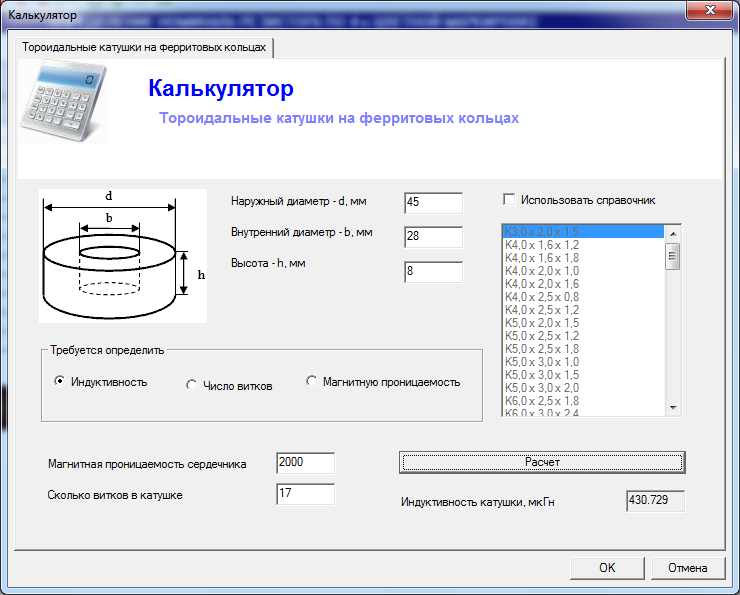Click the Наружный диаметр input field
Image resolution: width=740 pixels, height=595 pixels.
click(x=434, y=203)
